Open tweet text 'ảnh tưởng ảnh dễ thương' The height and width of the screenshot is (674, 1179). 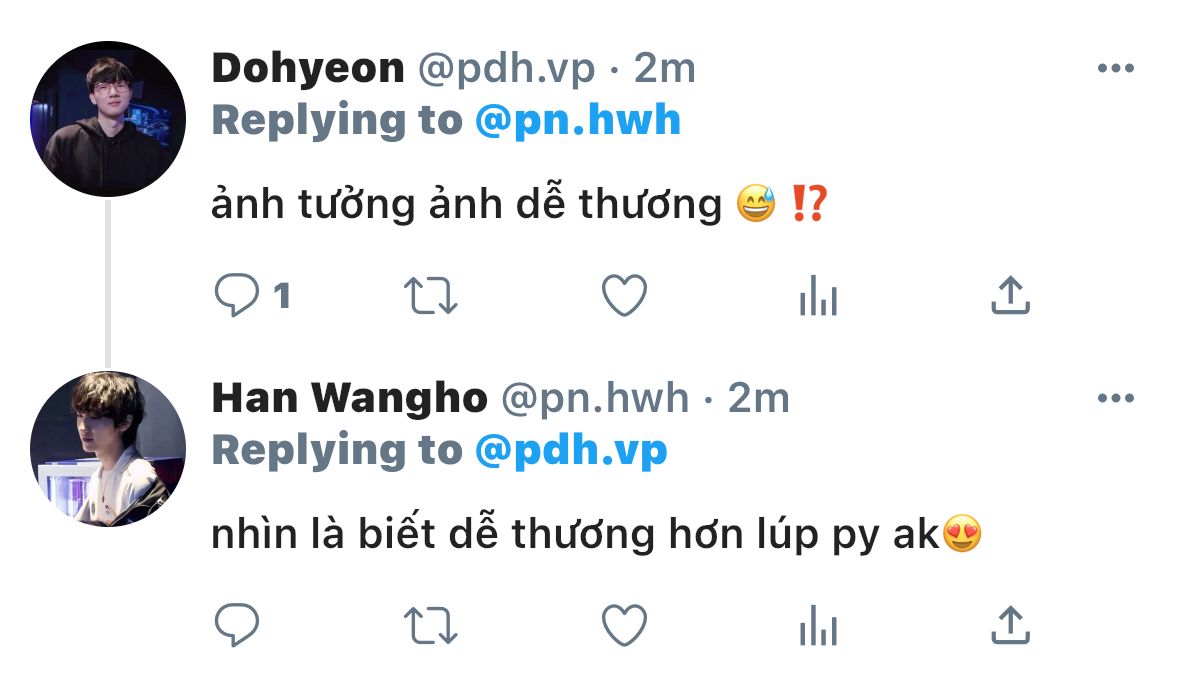[x=466, y=203]
